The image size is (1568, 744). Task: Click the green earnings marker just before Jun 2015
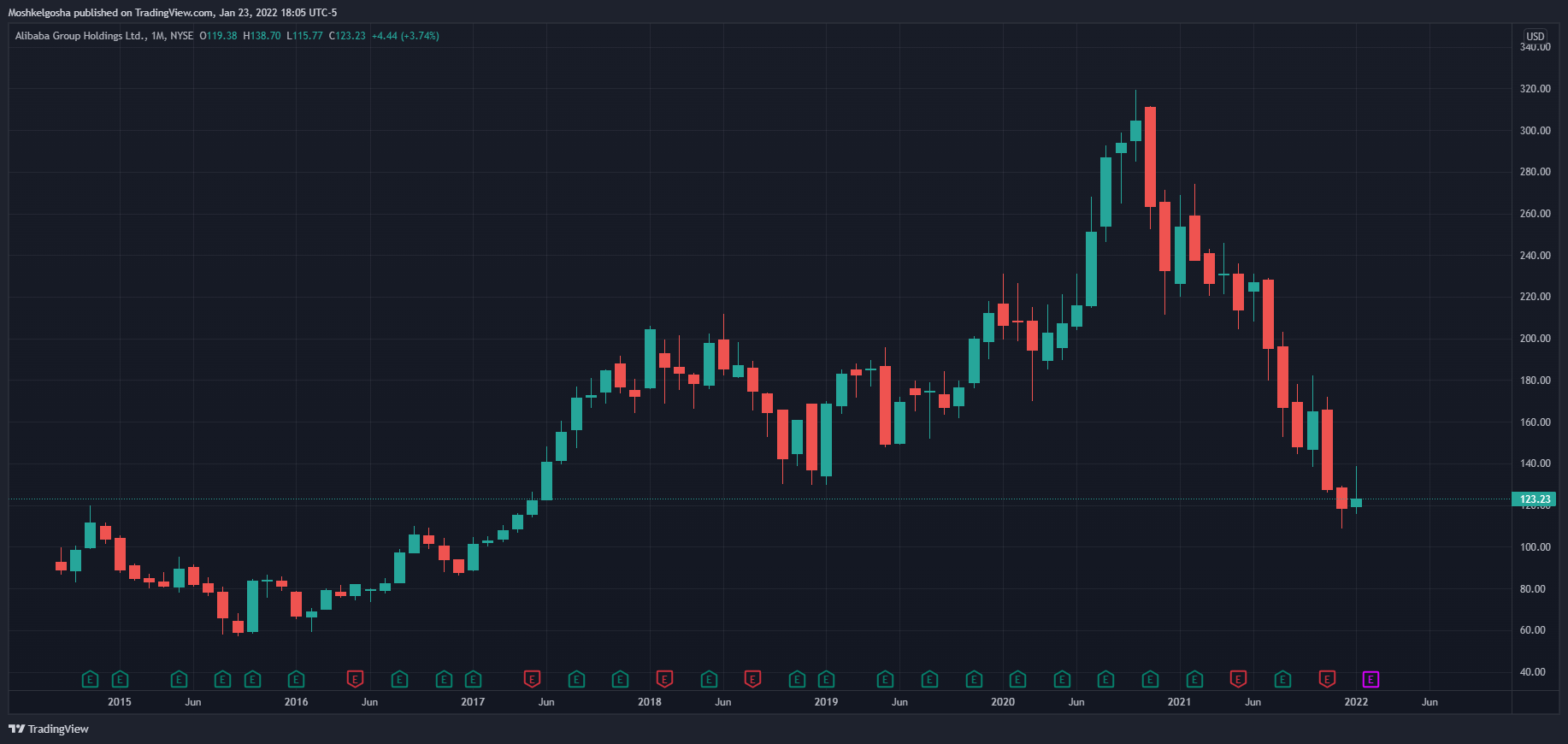(x=179, y=680)
